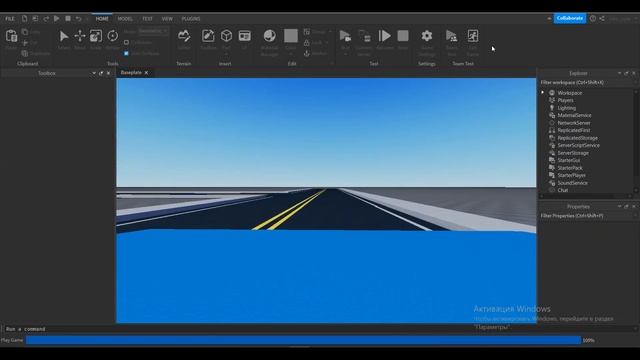This screenshot has width=640, height=360.
Task: Open the help question mark icon
Action: [x=593, y=18]
